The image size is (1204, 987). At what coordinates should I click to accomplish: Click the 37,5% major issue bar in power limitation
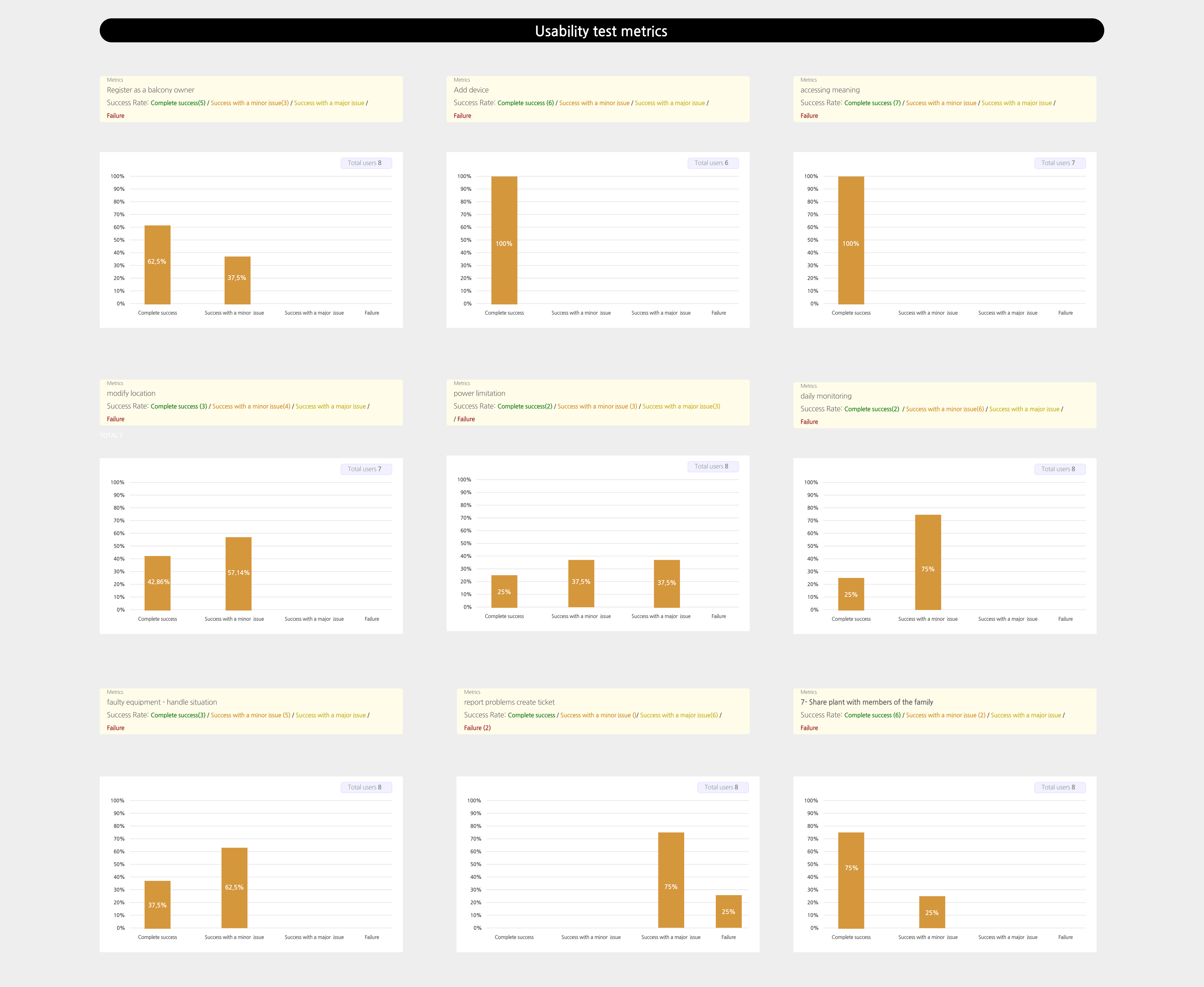[667, 583]
